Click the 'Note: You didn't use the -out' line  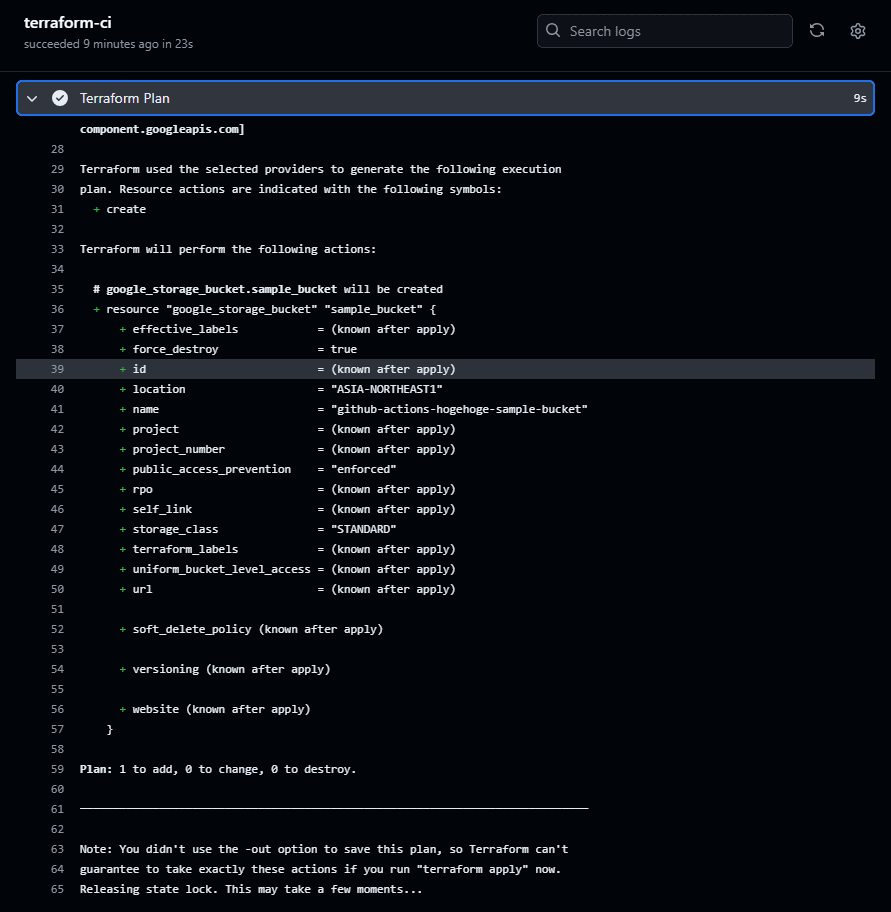click(x=323, y=849)
